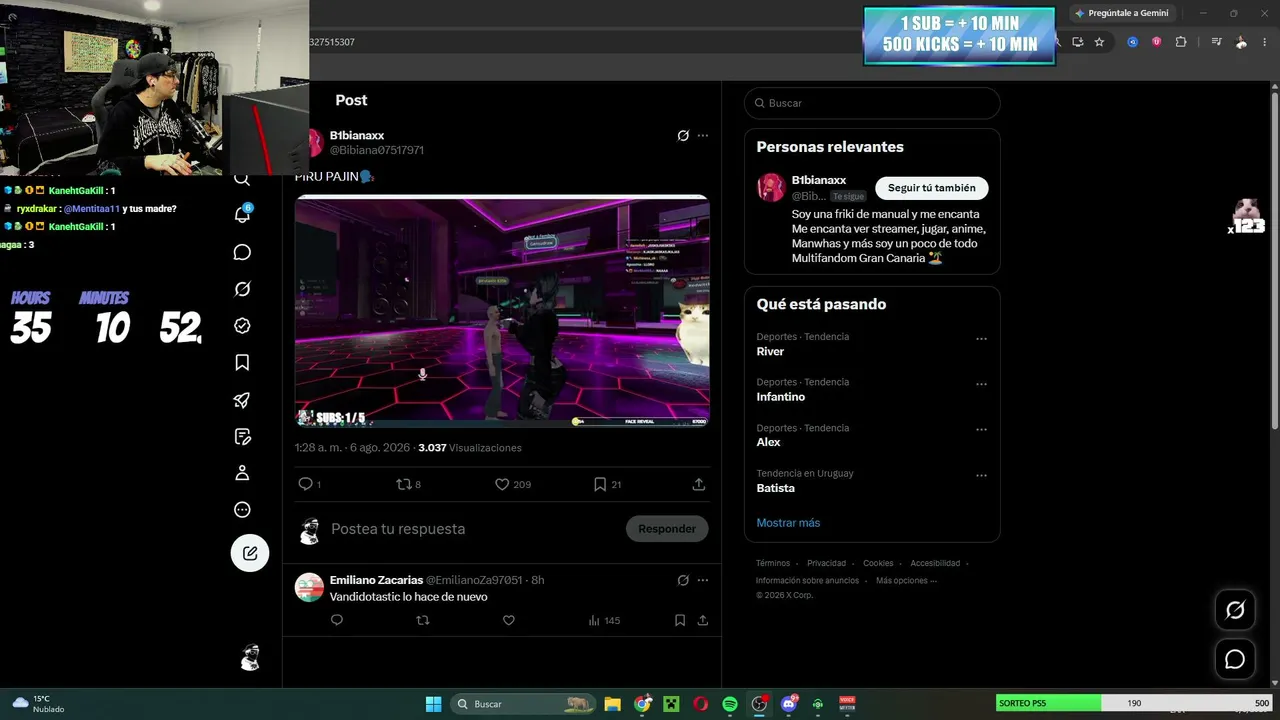This screenshot has height=720, width=1280.
Task: Open Más opciones in the footer
Action: [906, 581]
